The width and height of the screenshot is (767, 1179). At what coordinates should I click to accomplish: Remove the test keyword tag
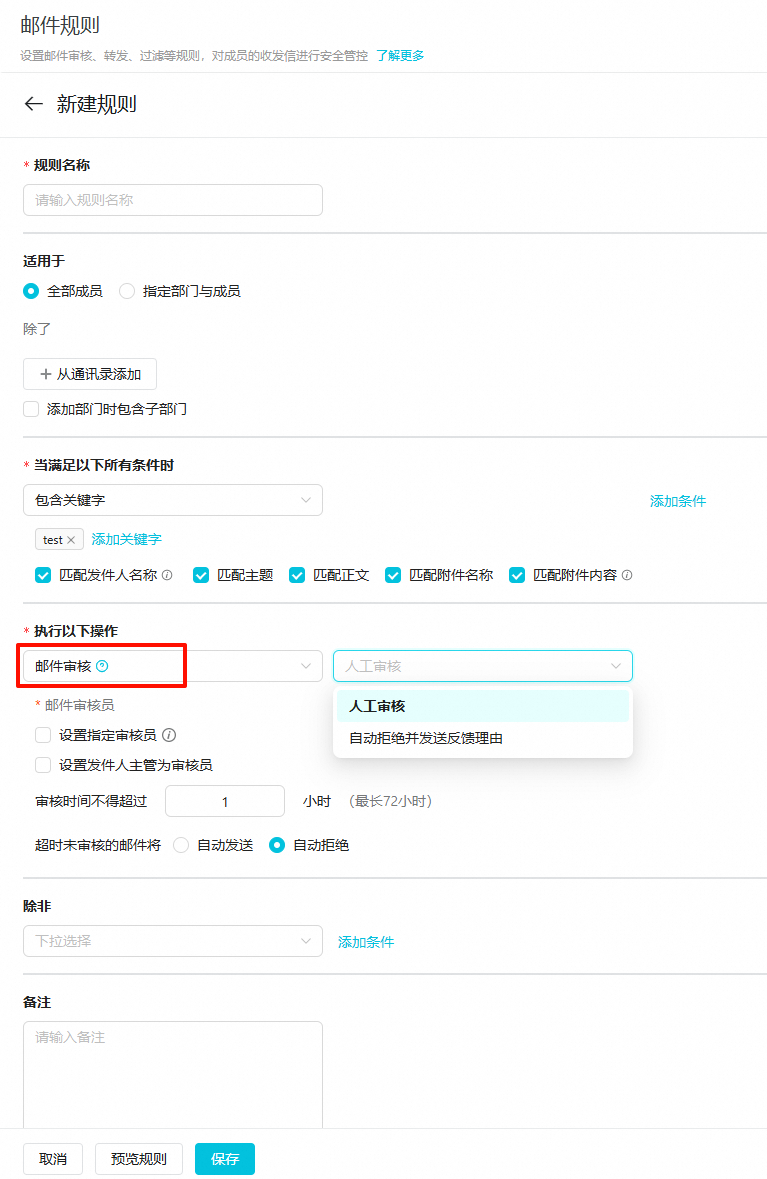pyautogui.click(x=71, y=540)
